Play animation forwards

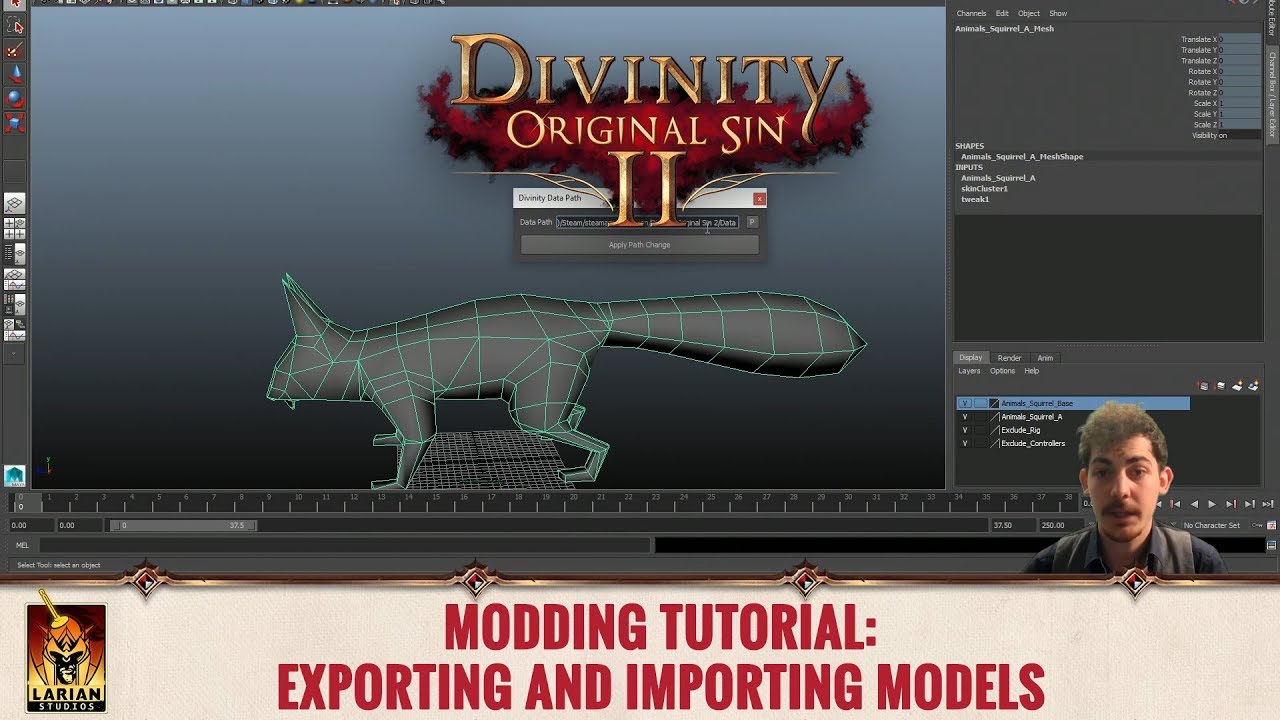pos(1212,505)
